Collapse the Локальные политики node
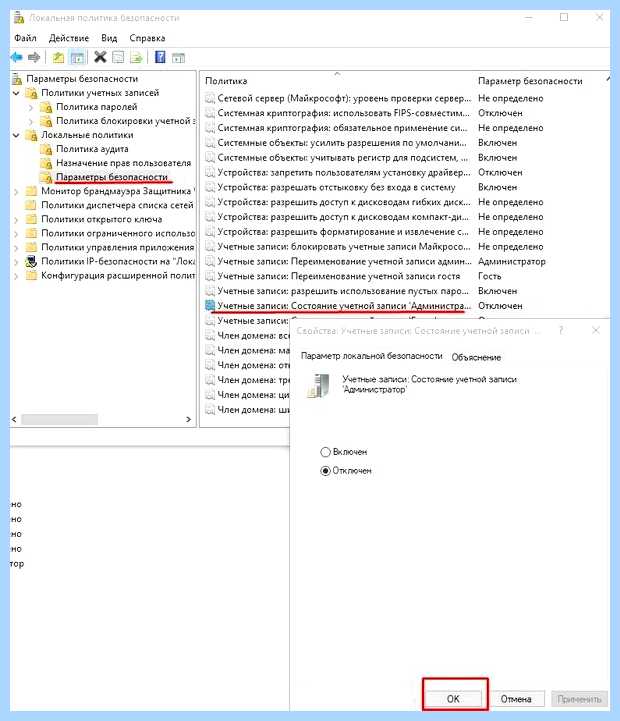 (17, 136)
